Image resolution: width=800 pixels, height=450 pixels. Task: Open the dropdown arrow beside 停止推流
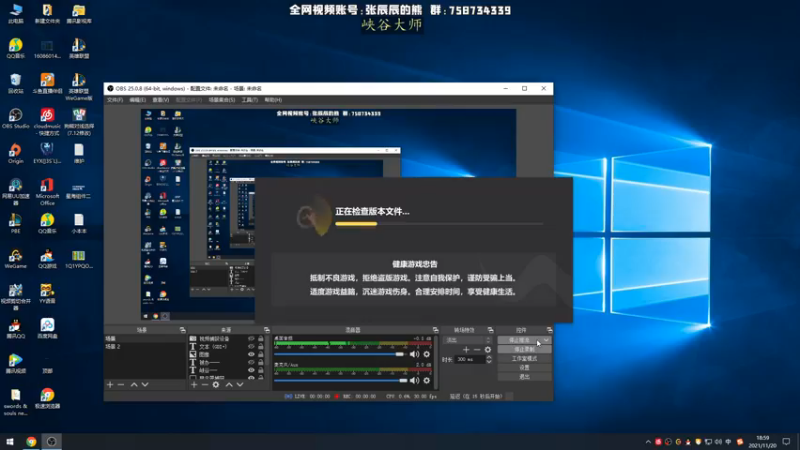546,340
